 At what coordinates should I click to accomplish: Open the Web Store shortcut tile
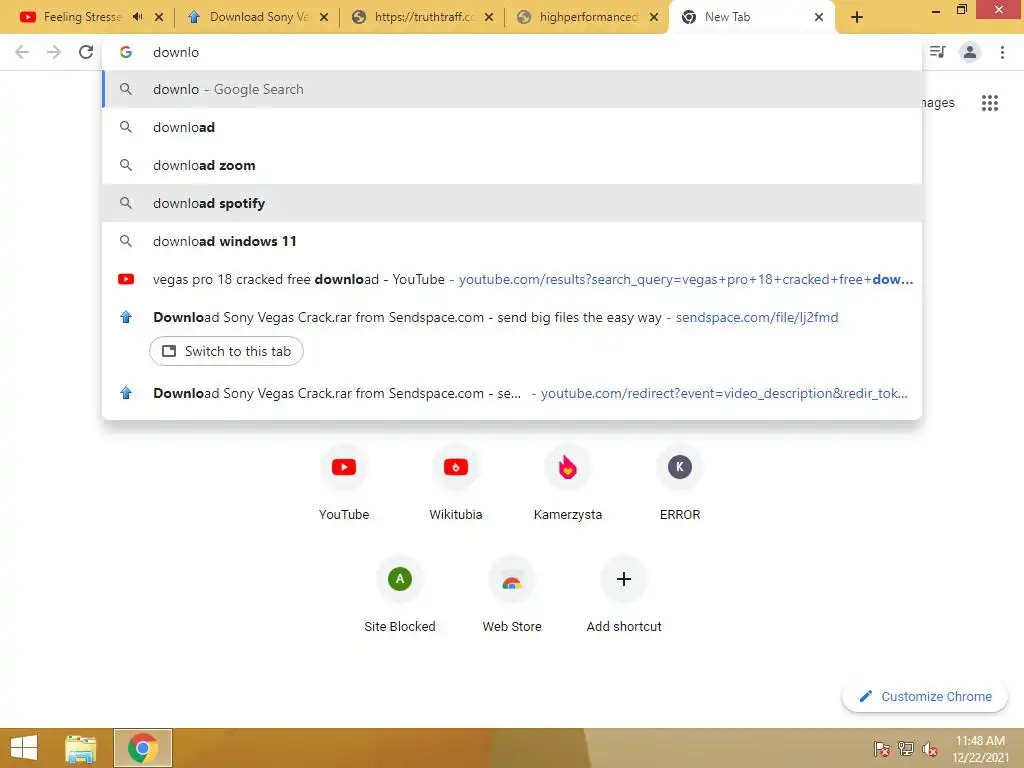click(x=512, y=596)
